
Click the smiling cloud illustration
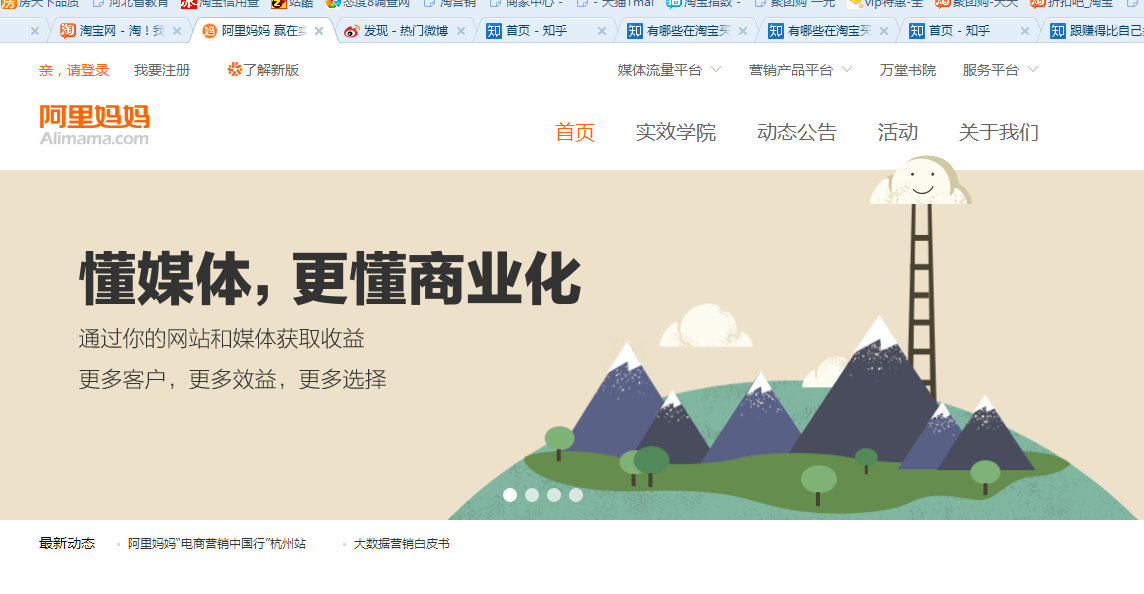click(921, 180)
